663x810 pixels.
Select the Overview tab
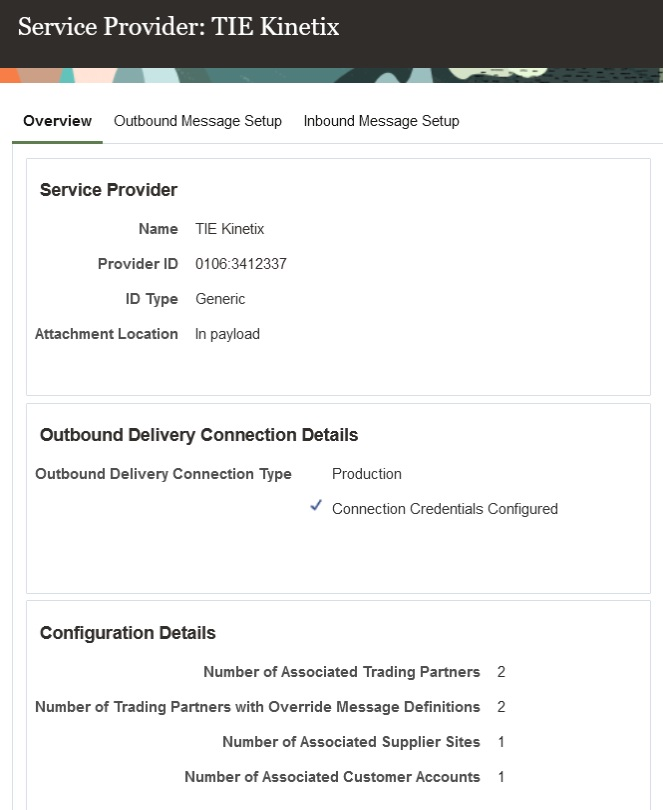[x=57, y=120]
